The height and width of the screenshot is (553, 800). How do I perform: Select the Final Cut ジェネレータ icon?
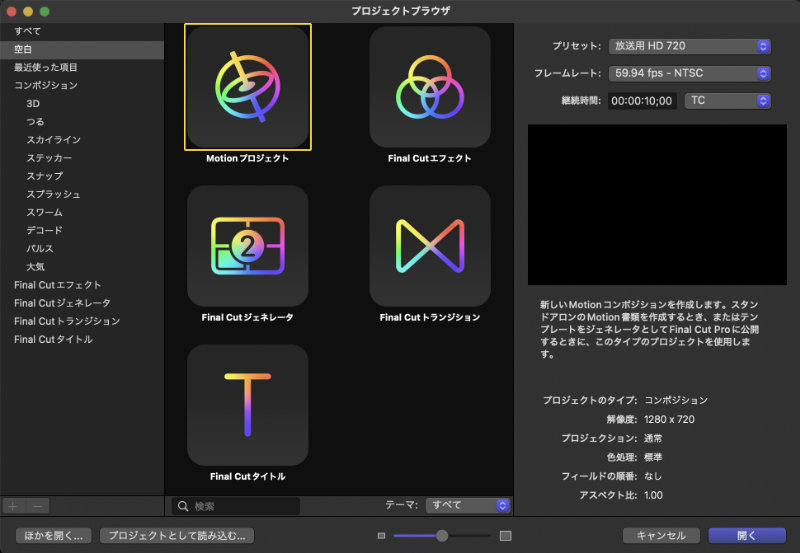point(247,246)
